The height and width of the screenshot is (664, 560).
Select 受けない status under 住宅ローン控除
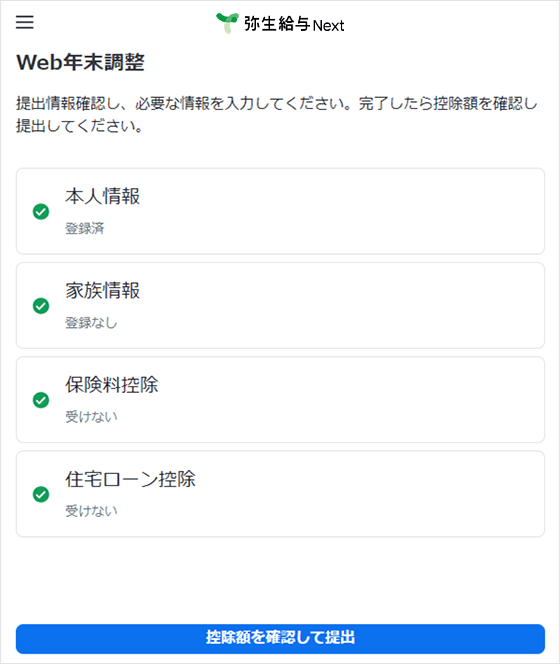point(91,511)
